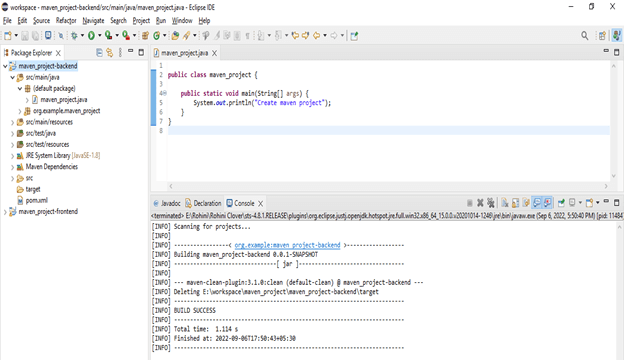
Task: Collapse the (default package) node
Action: tap(20, 88)
